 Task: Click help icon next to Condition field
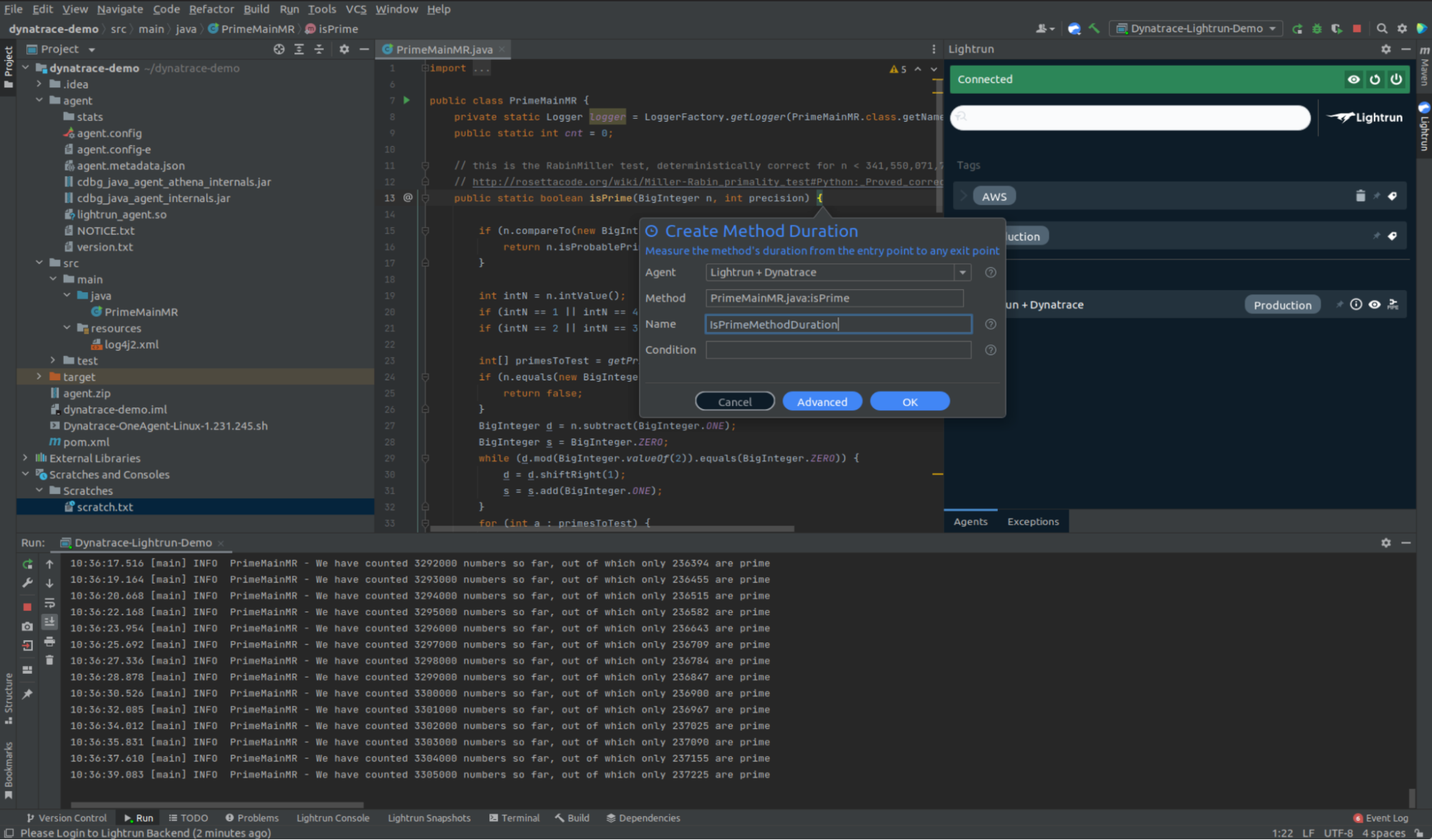(x=990, y=350)
